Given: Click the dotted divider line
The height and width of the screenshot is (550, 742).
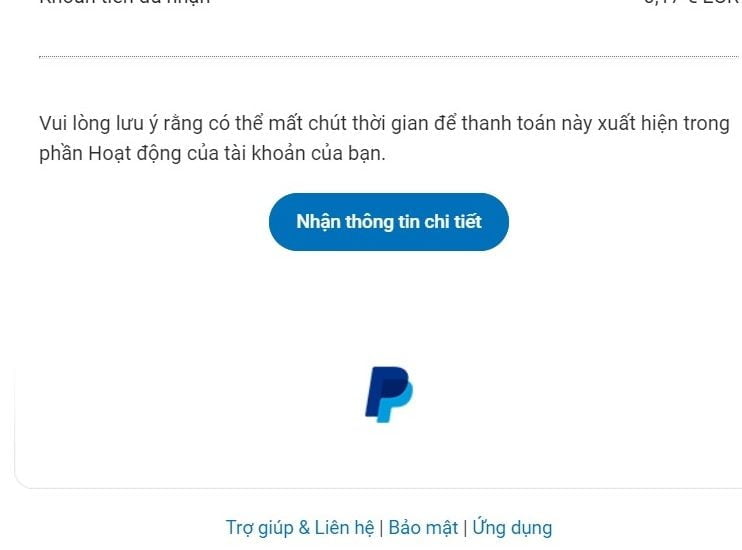Looking at the screenshot, I should (389, 56).
